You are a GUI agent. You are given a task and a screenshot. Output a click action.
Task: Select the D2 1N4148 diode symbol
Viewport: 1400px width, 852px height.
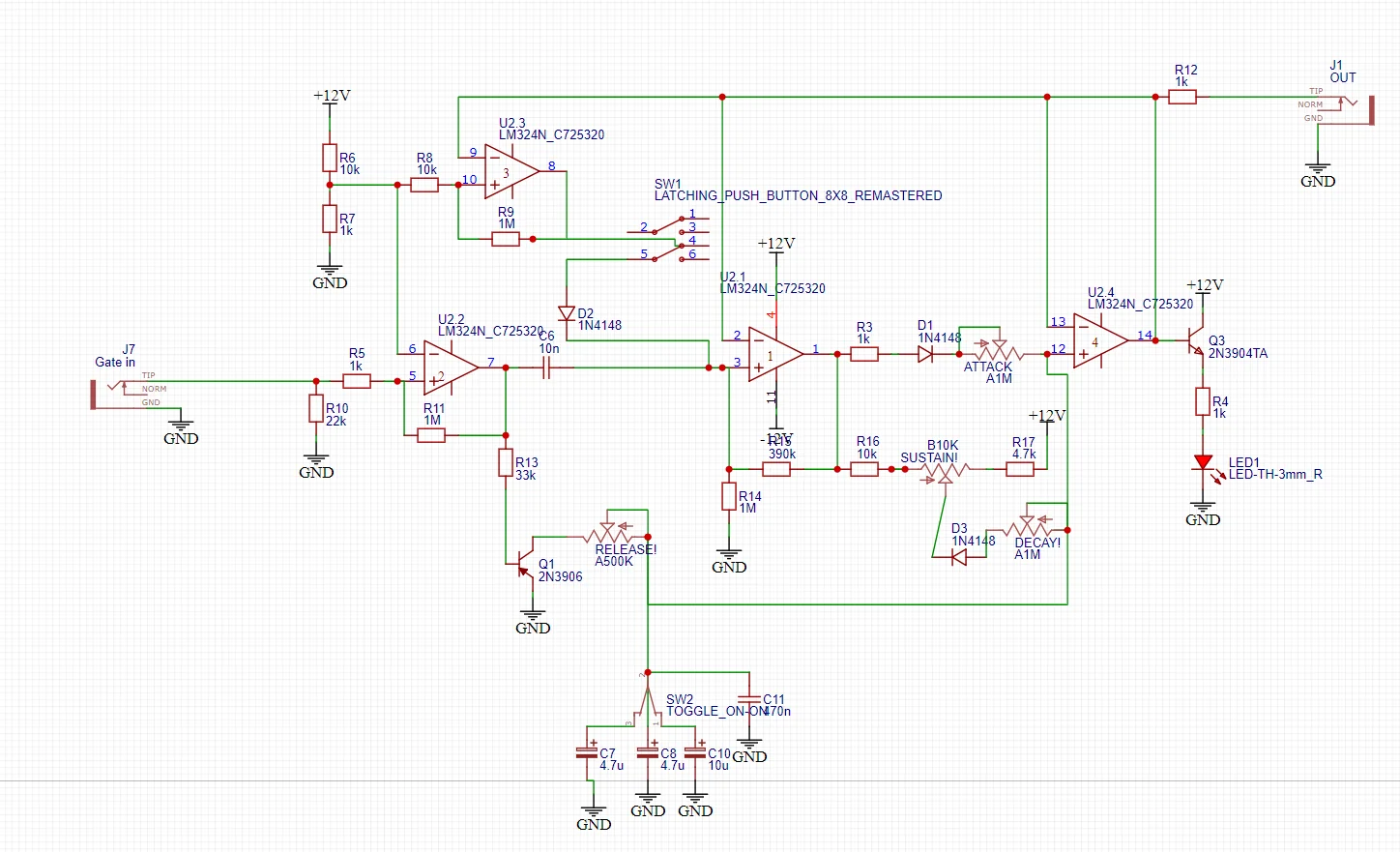[567, 313]
